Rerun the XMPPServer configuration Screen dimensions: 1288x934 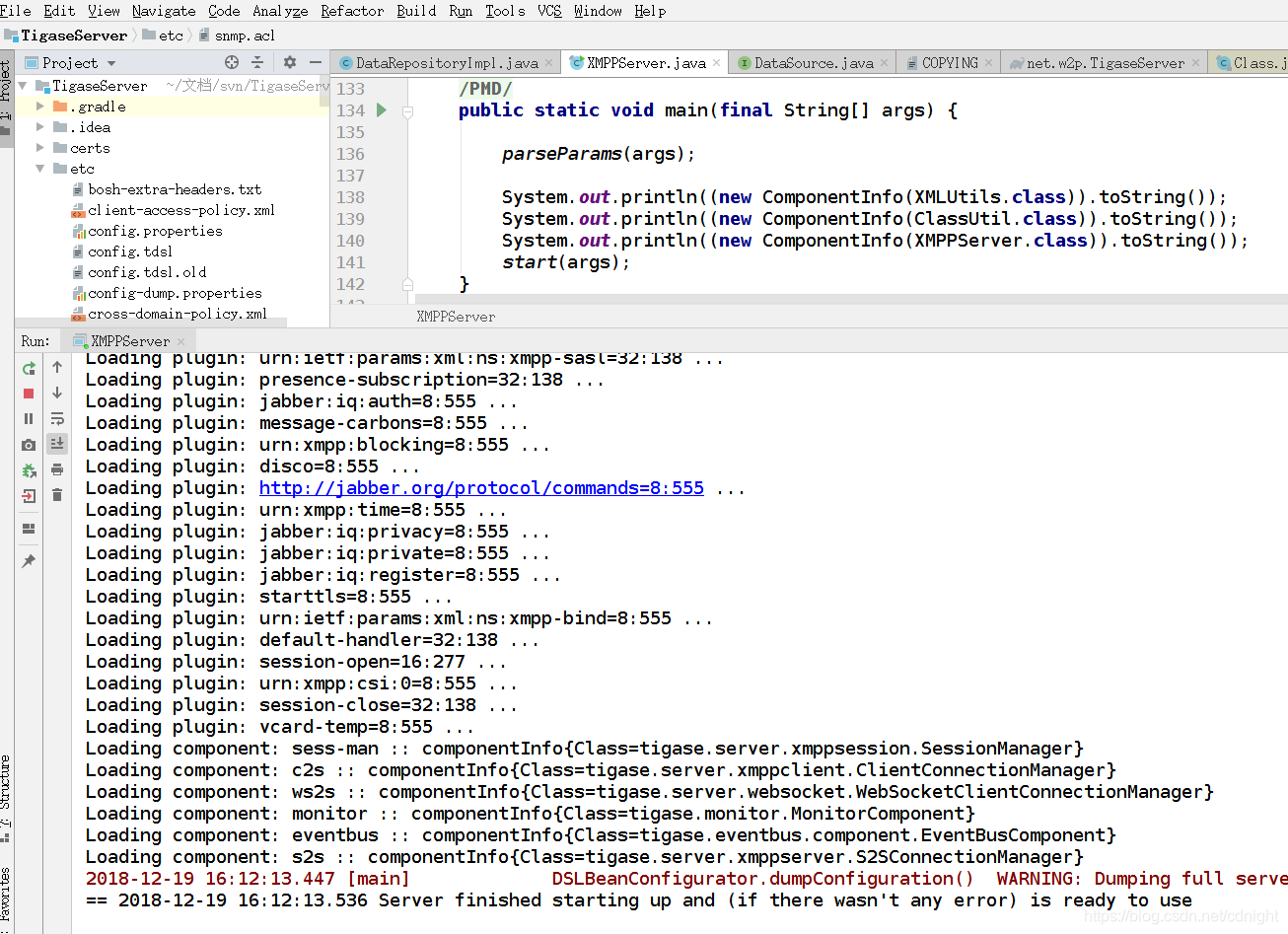[x=29, y=368]
